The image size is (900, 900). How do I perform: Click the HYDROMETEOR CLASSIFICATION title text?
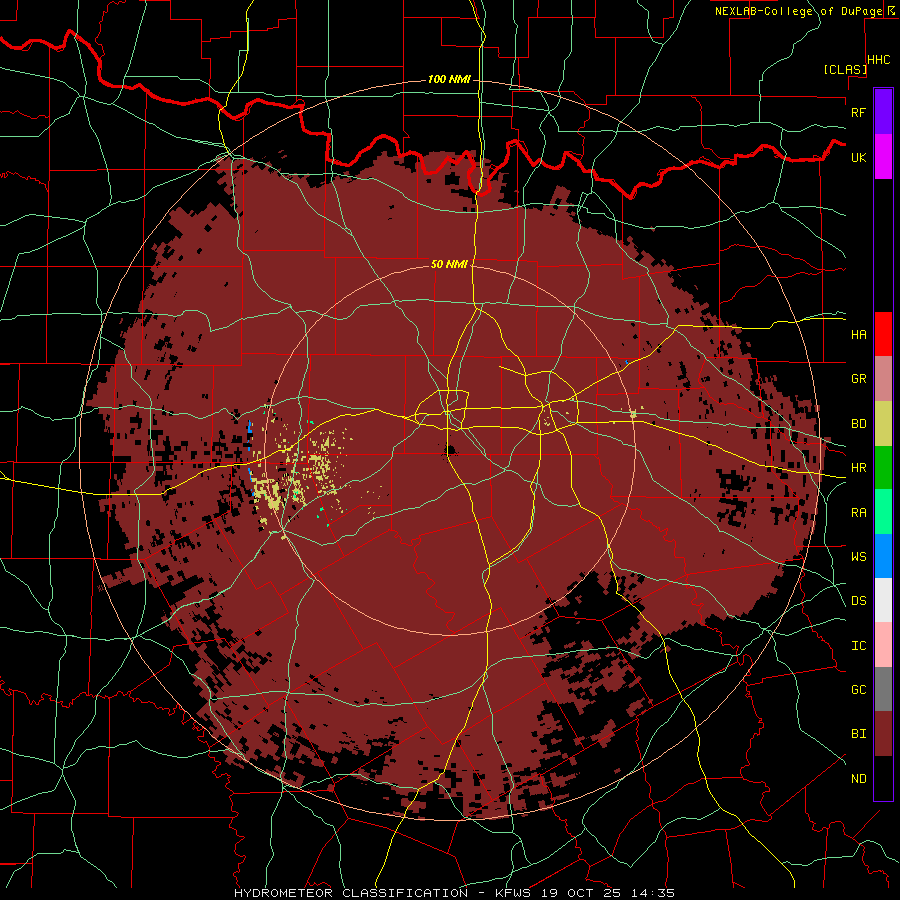click(351, 893)
